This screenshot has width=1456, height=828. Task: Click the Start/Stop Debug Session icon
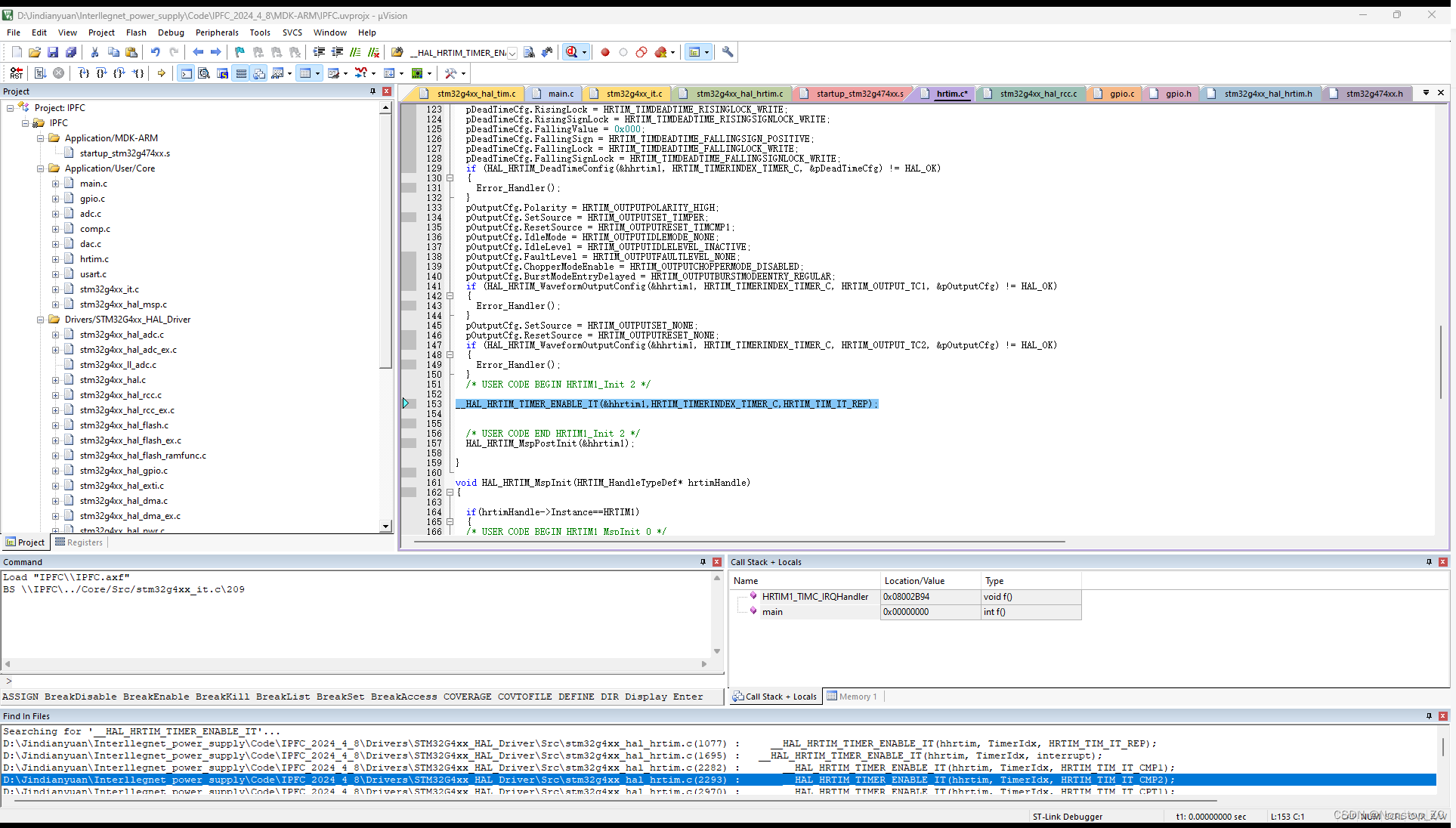click(x=572, y=52)
